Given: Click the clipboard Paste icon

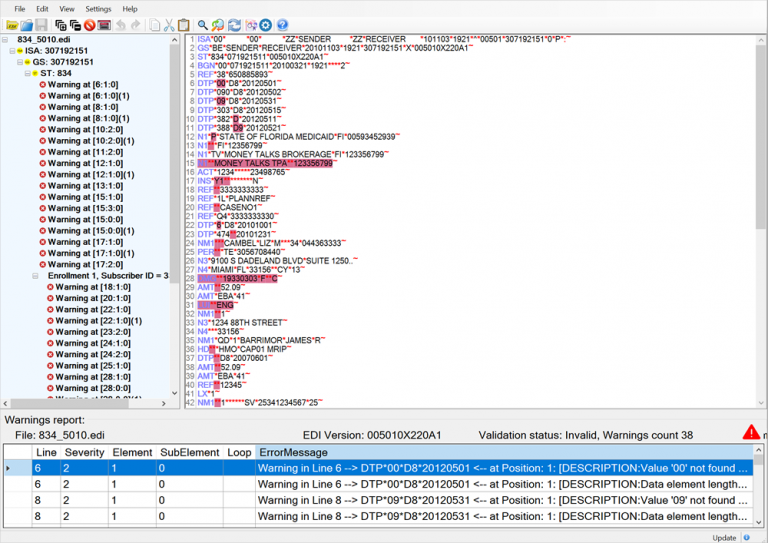Looking at the screenshot, I should pos(184,25).
